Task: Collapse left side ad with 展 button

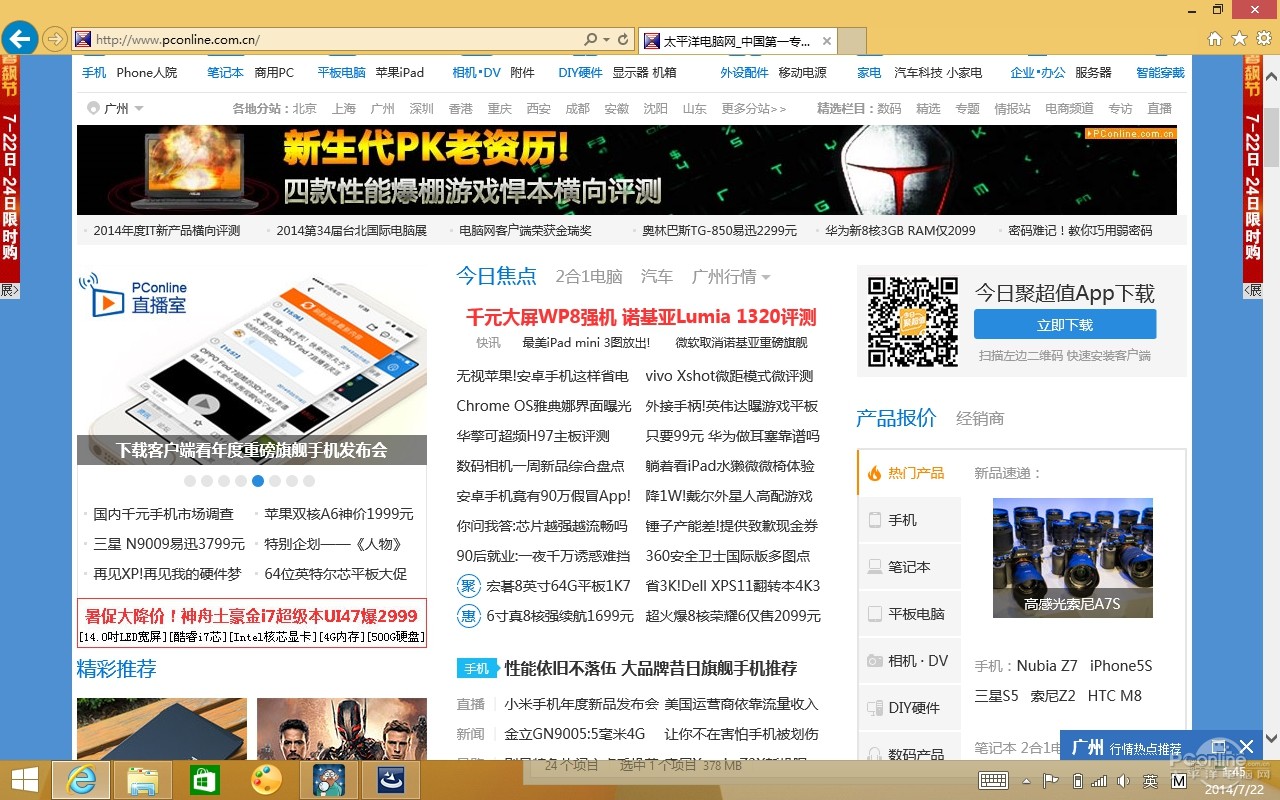Action: point(9,290)
